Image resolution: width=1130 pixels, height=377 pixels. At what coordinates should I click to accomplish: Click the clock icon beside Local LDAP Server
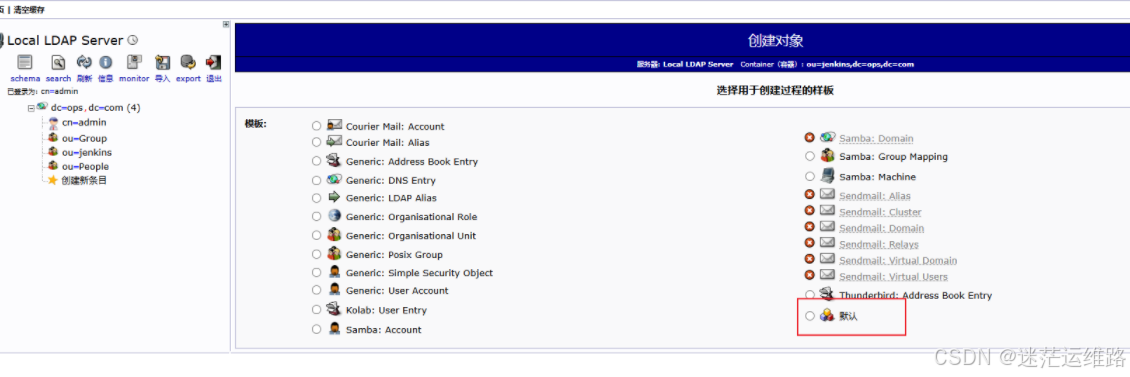[x=133, y=40]
